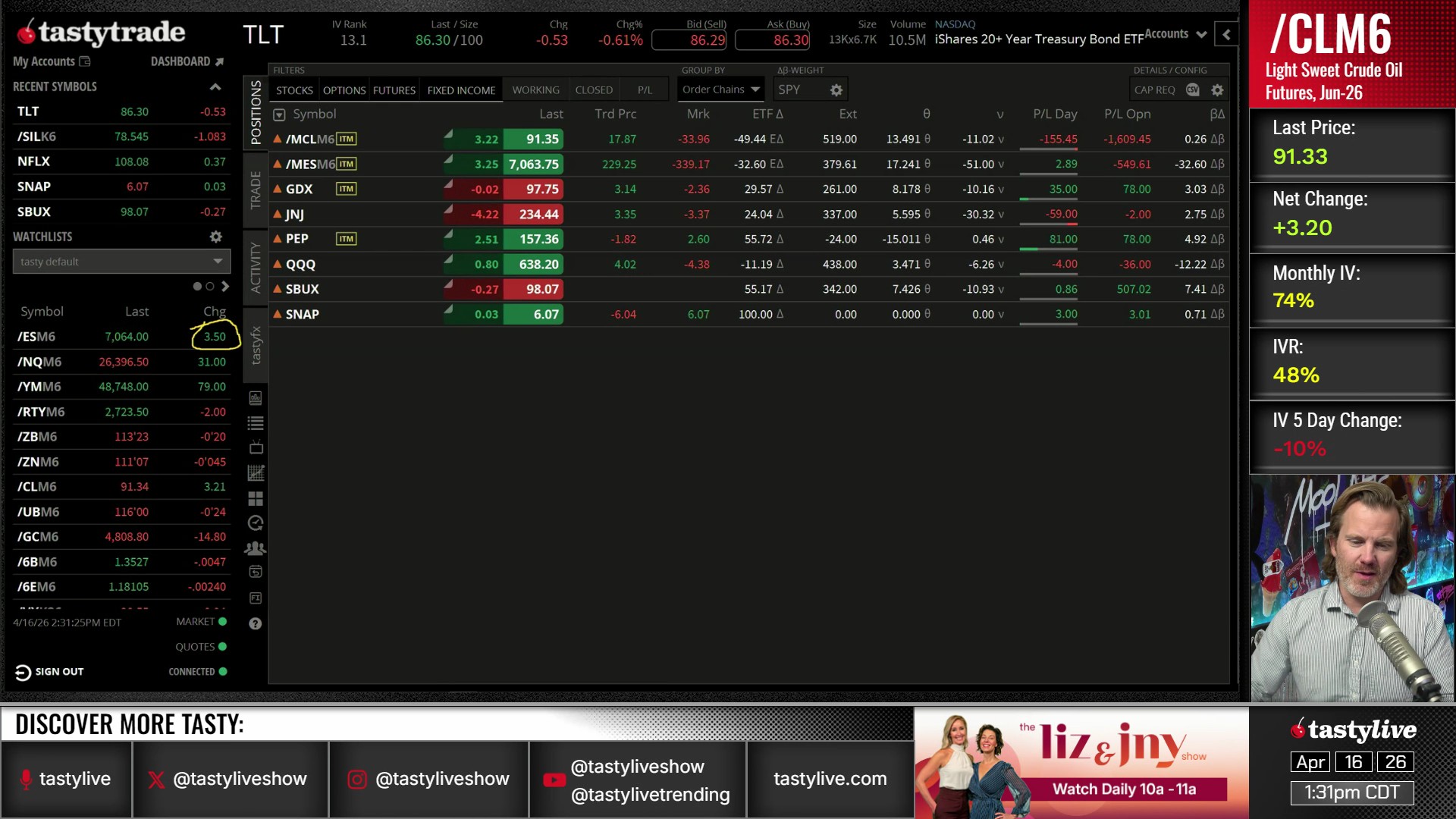The image size is (1456, 819).
Task: Open the chart grid icon in sidebar
Action: click(x=256, y=473)
